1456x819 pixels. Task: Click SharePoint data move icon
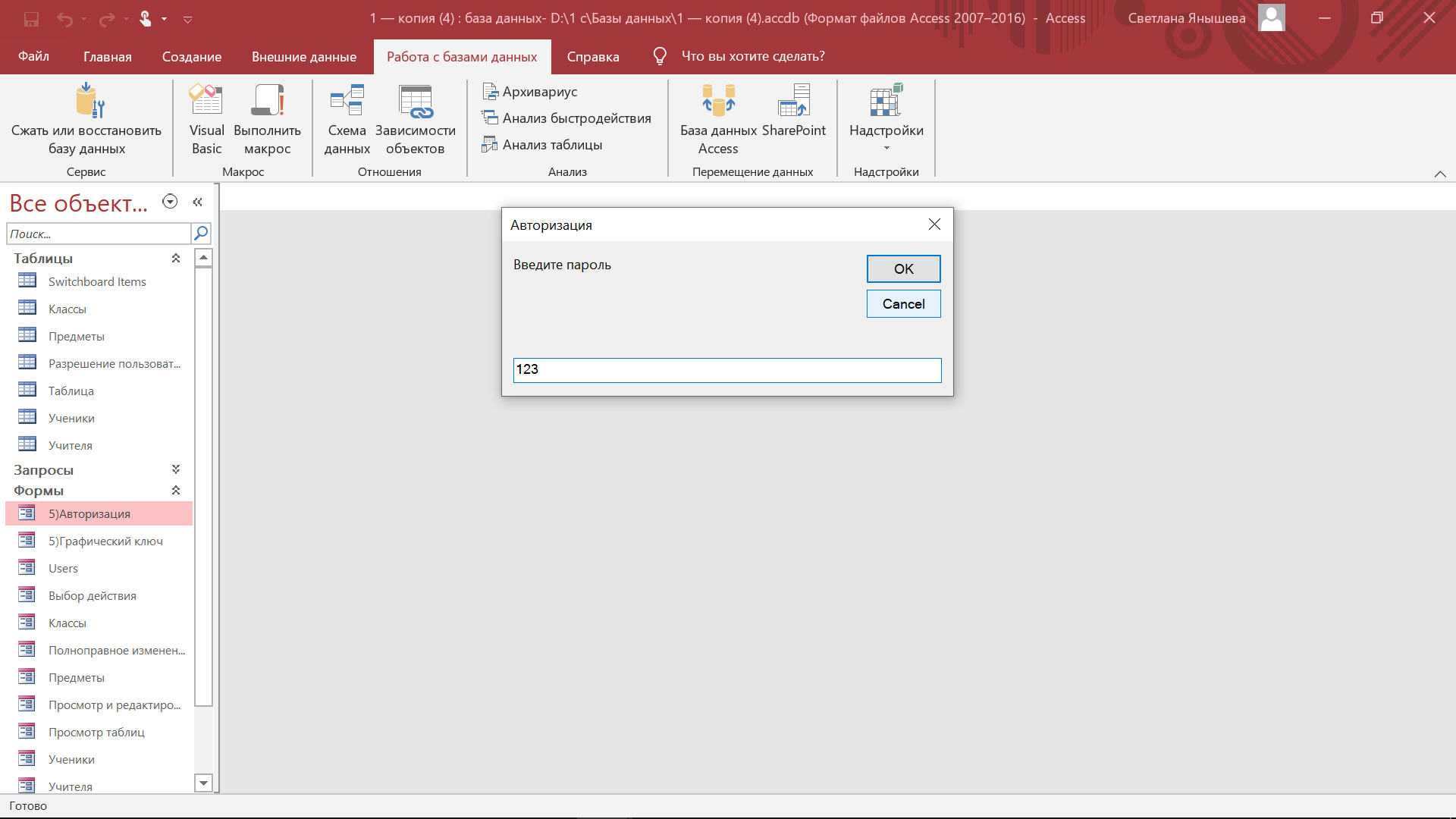click(793, 102)
